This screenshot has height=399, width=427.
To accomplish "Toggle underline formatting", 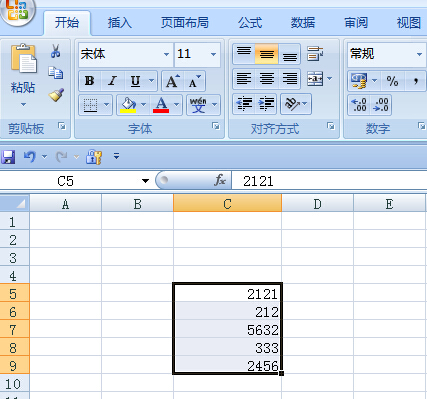I will [135, 81].
